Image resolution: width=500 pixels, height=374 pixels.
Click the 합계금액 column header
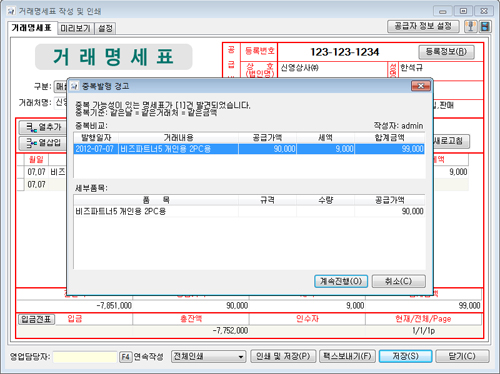click(x=390, y=138)
